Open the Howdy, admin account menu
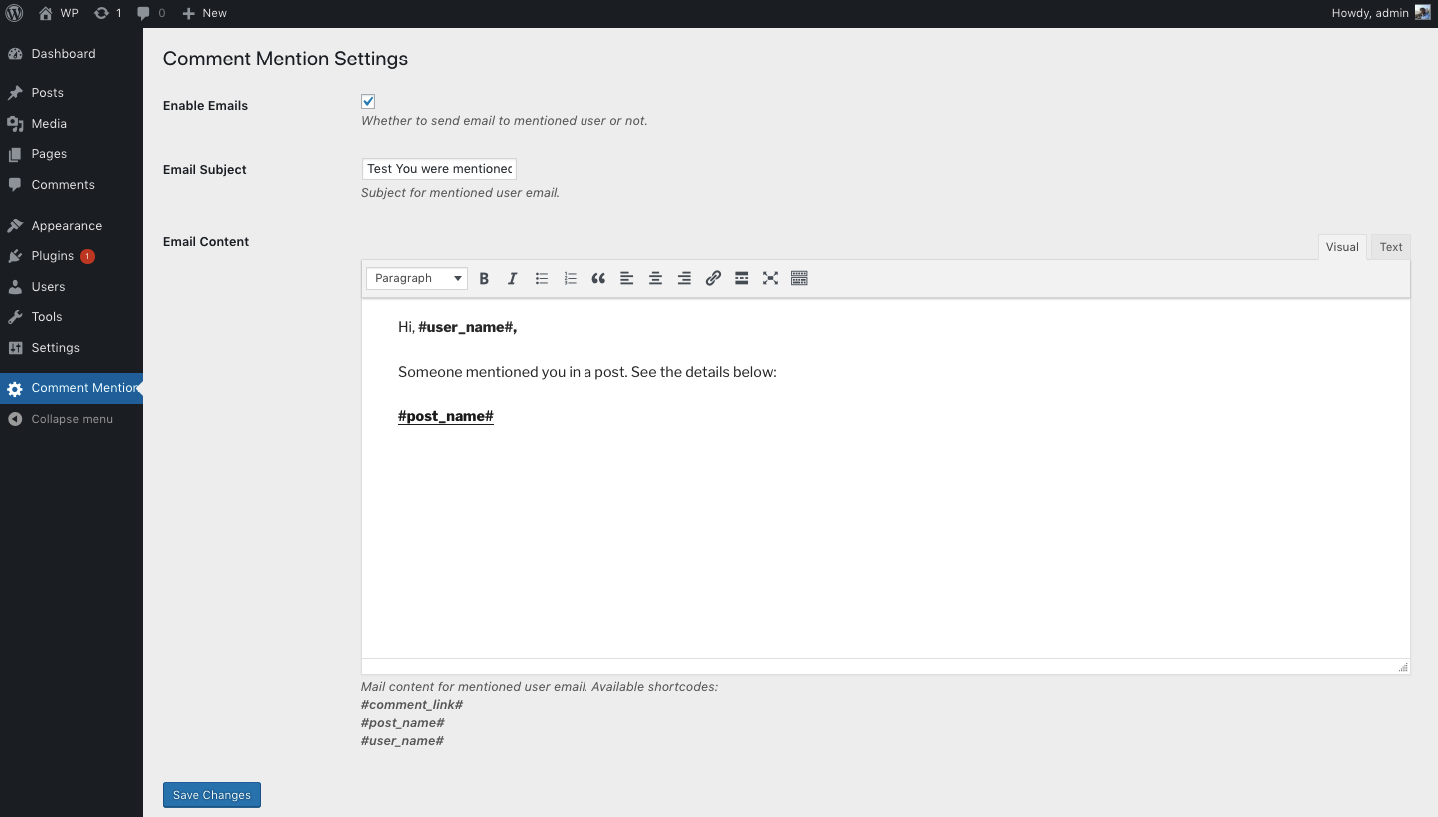The height and width of the screenshot is (817, 1438). click(x=1381, y=13)
